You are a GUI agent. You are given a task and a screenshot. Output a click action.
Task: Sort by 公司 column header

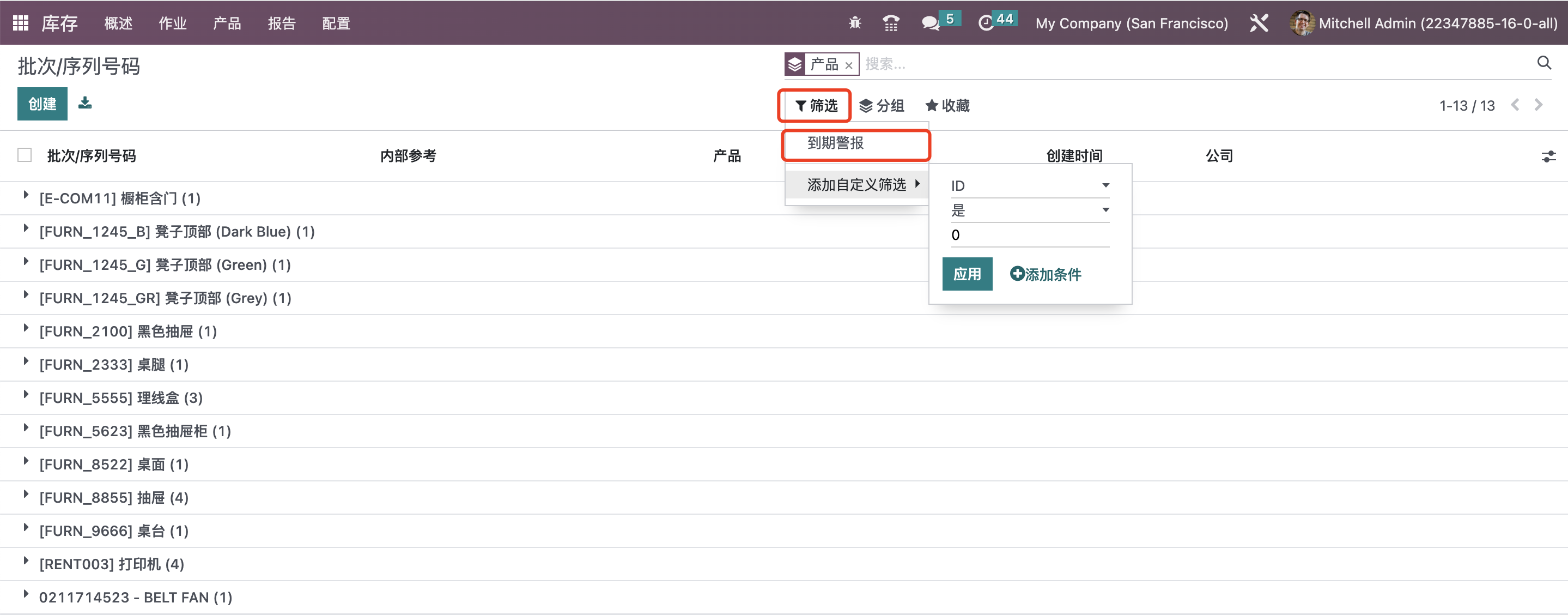1219,156
